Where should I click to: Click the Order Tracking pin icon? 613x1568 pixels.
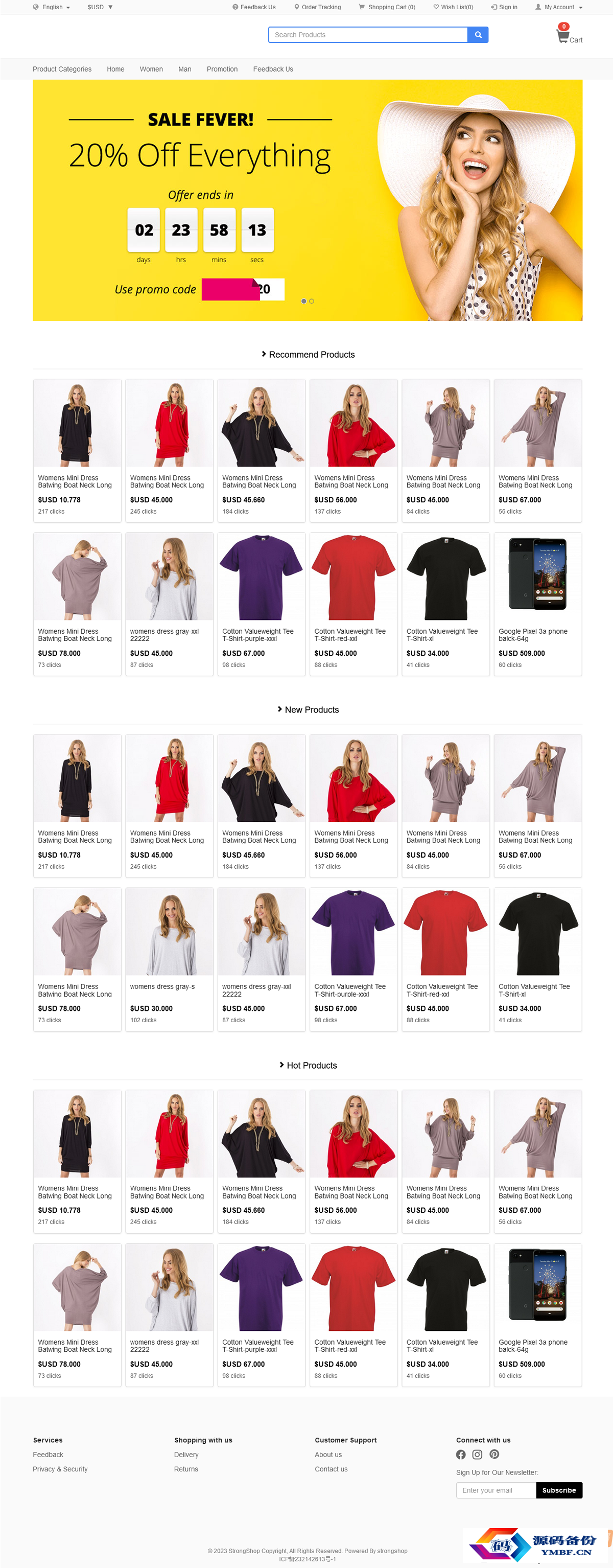[297, 7]
